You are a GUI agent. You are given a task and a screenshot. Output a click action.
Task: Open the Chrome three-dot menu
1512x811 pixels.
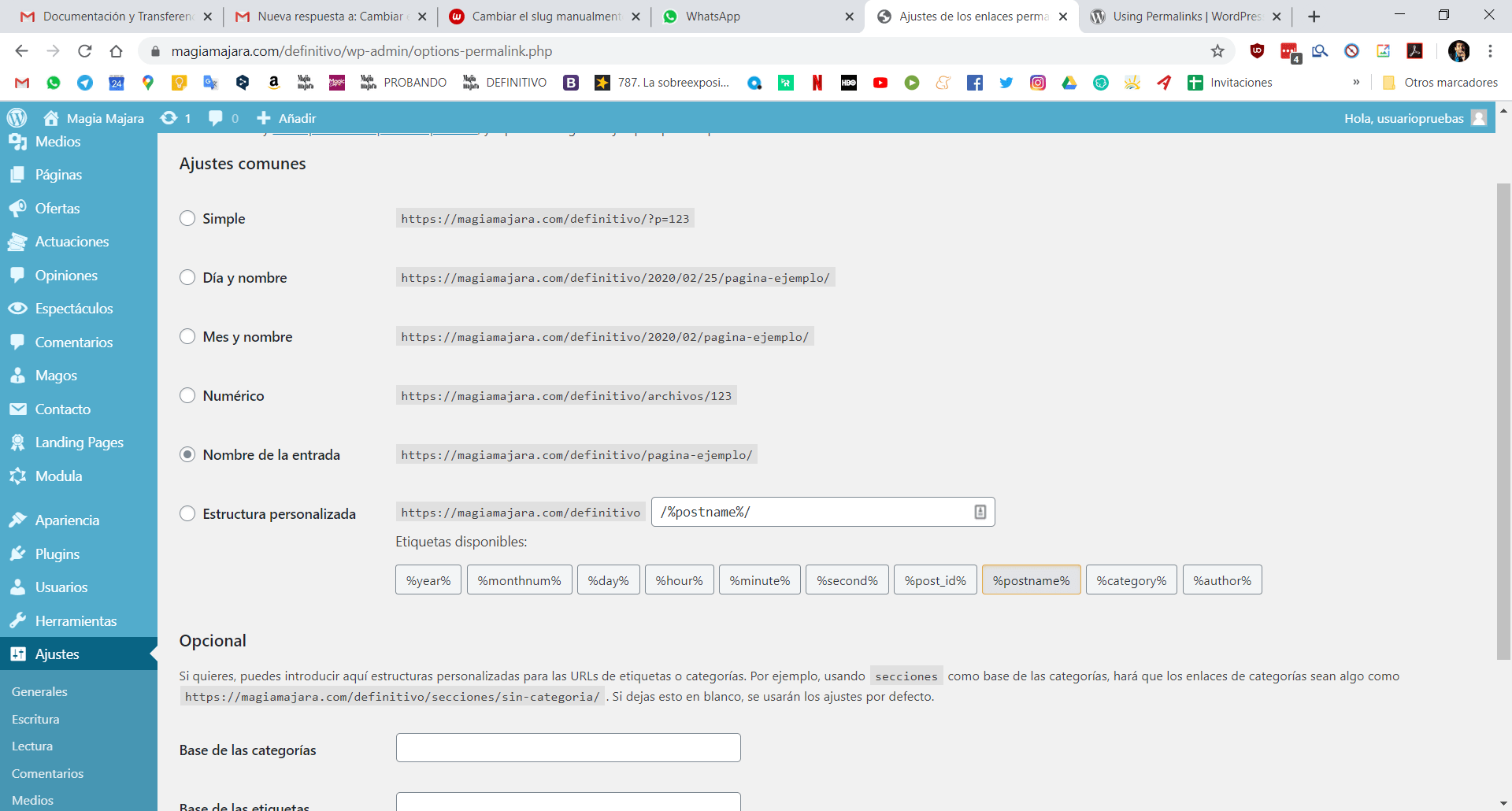coord(1490,51)
